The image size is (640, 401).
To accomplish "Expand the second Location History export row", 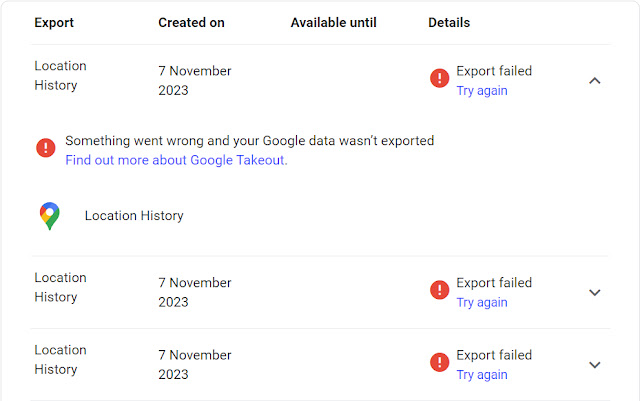I will click(x=595, y=292).
